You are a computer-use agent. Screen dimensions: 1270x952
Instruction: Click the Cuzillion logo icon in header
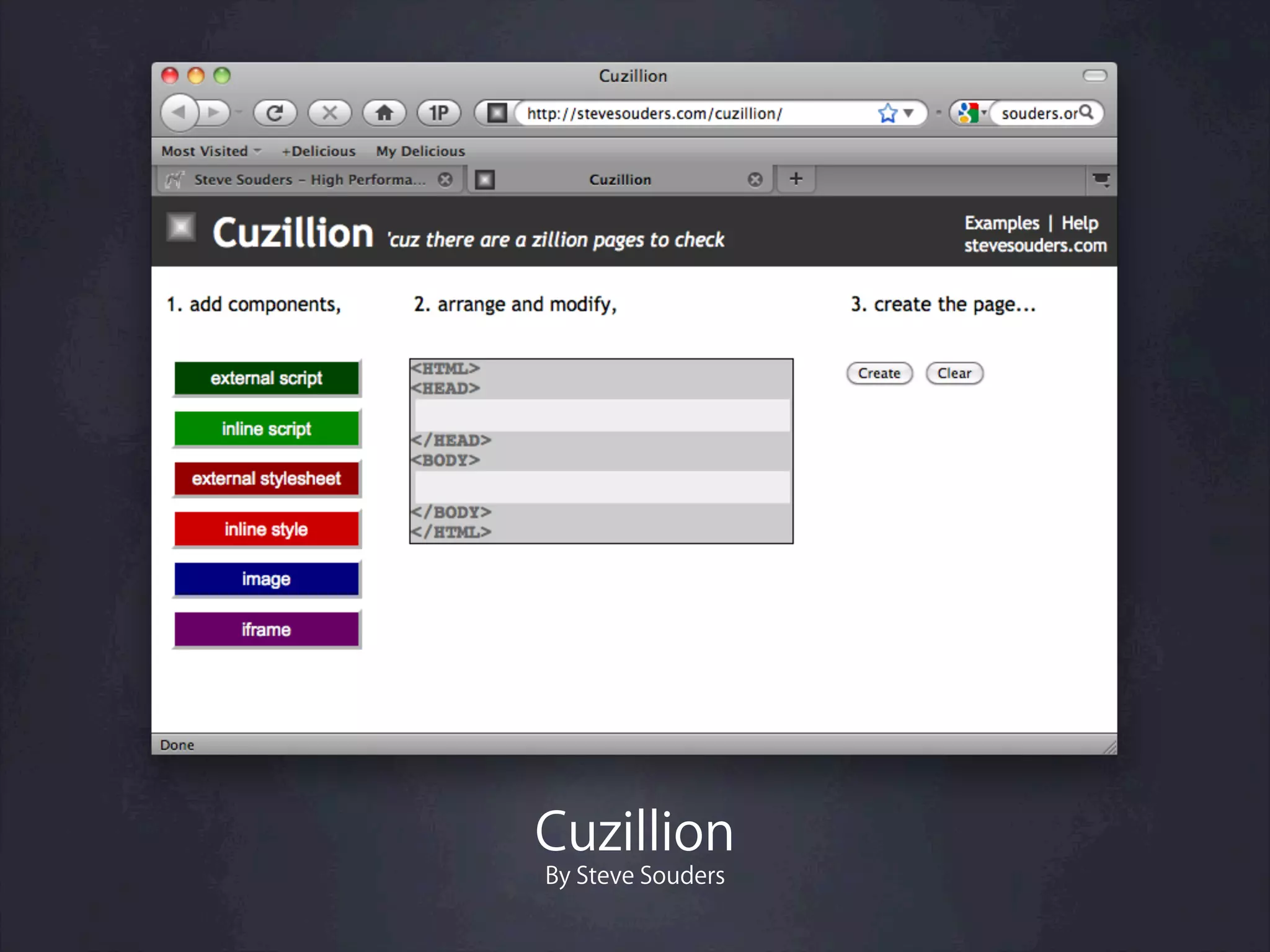[x=181, y=227]
